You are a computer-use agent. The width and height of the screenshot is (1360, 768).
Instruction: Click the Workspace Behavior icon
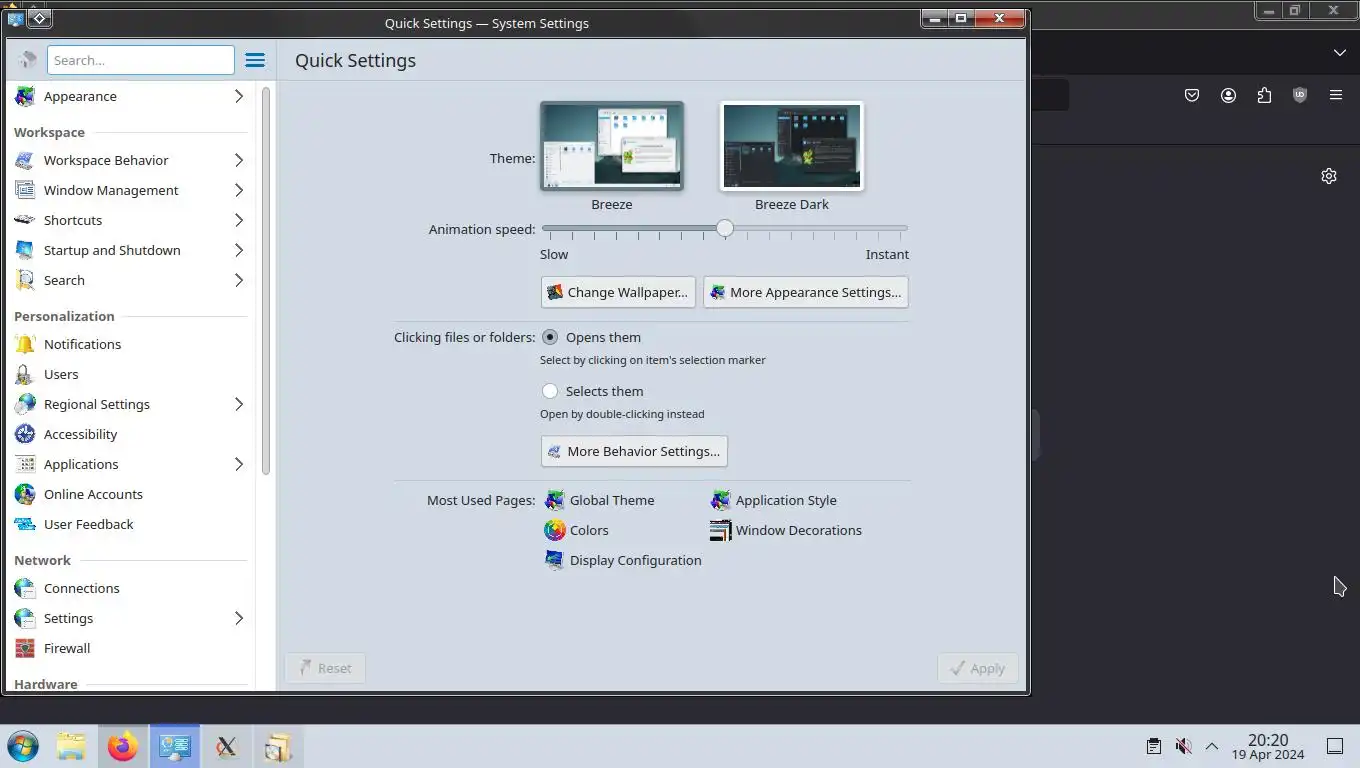[x=25, y=160]
